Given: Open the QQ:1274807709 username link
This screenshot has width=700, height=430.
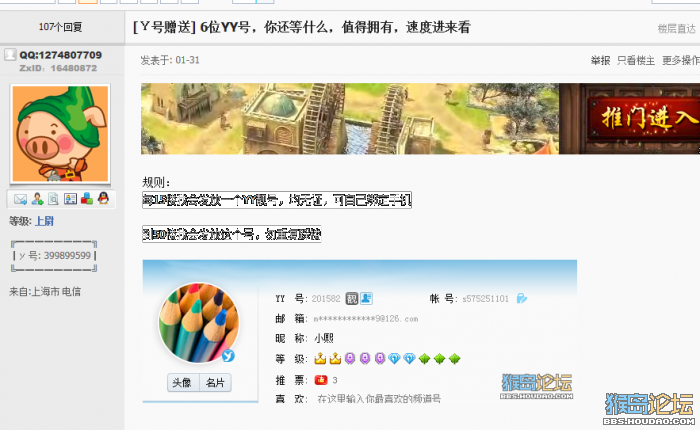Looking at the screenshot, I should [61, 55].
